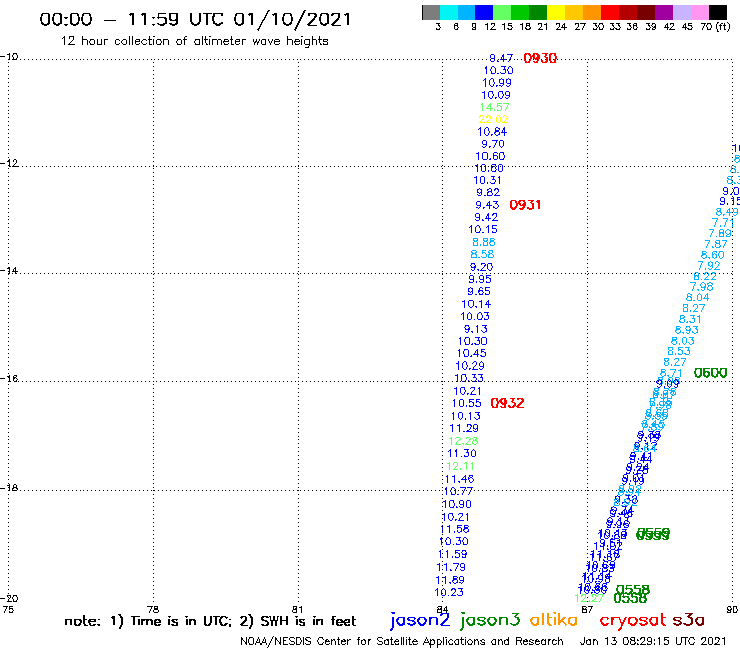Click the green 14.57 wave height value
Screen dimensions: 740x650
point(495,107)
